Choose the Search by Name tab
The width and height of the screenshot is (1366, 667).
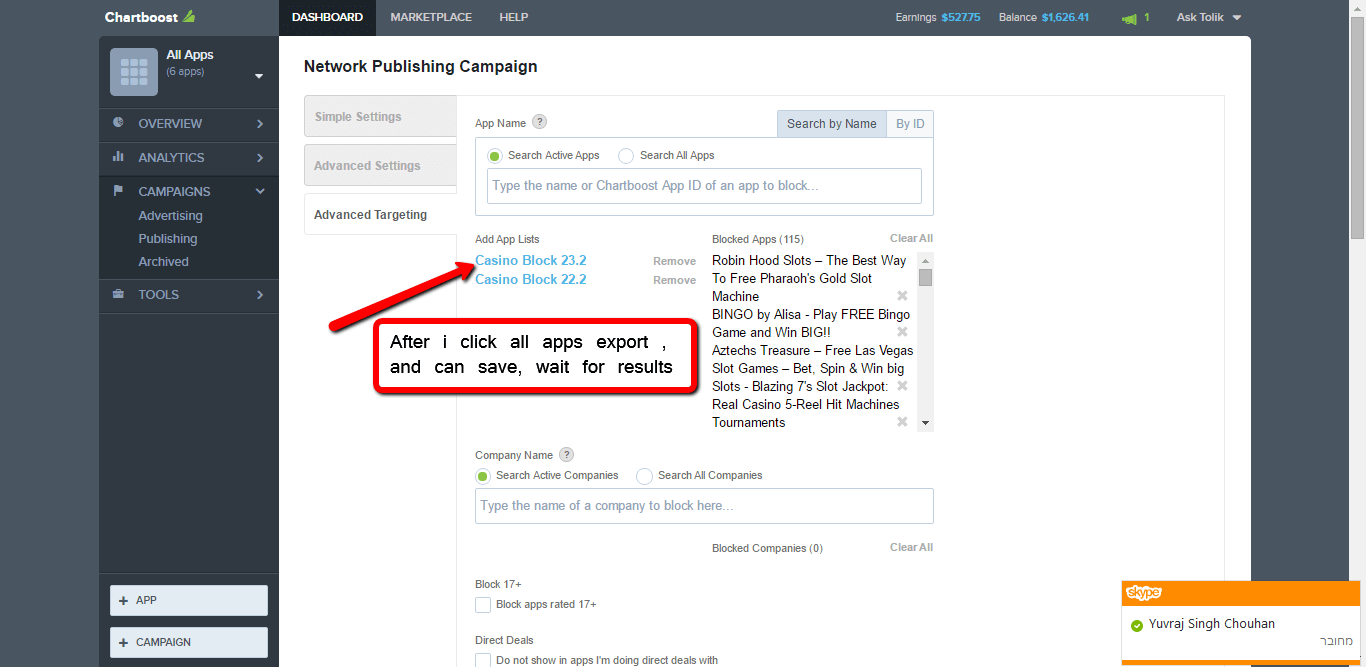pos(831,124)
